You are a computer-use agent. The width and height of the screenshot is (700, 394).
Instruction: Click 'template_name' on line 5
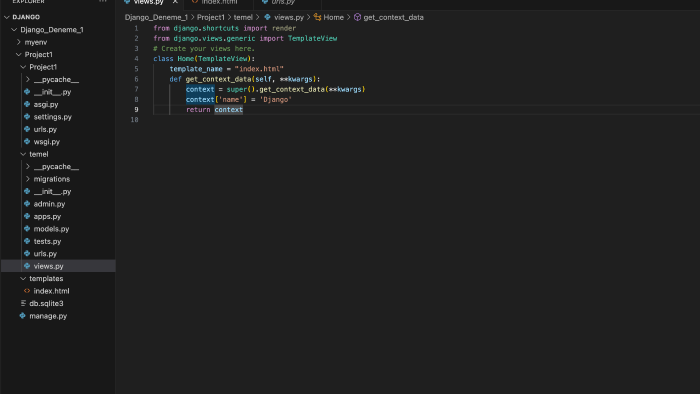coord(196,69)
